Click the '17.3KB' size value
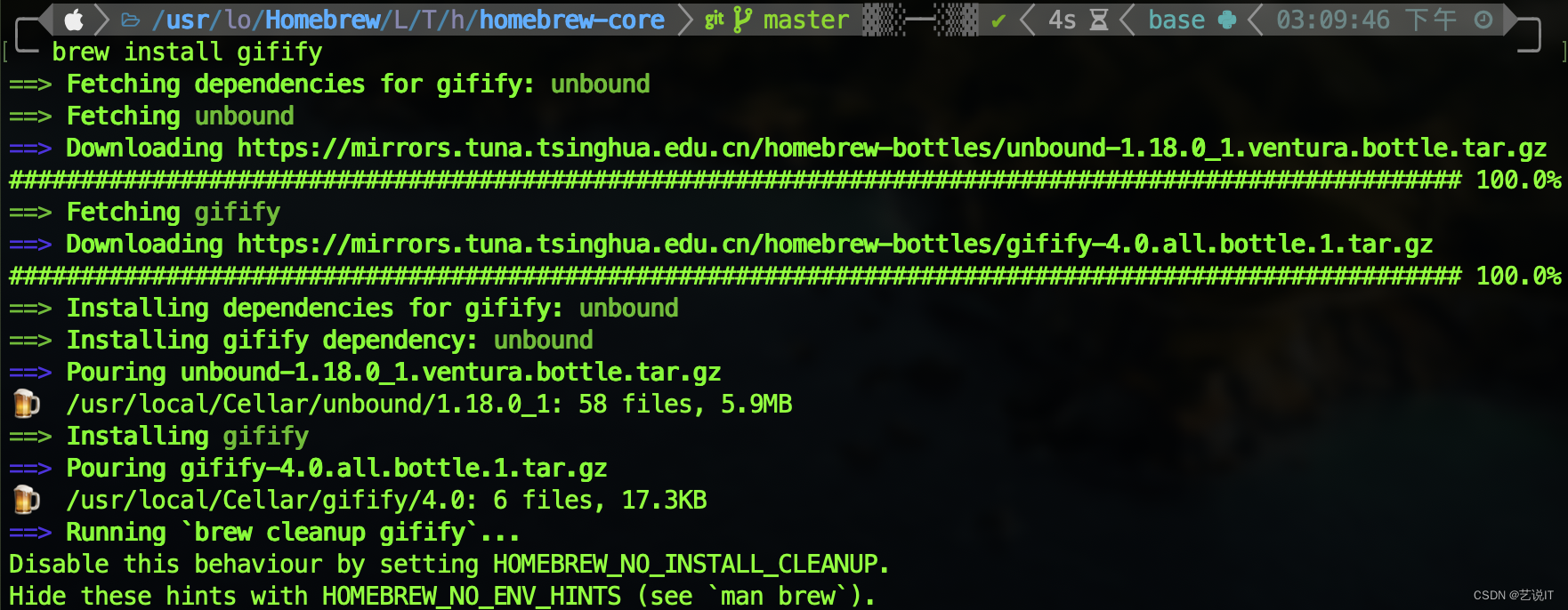The height and width of the screenshot is (610, 1568). (664, 500)
